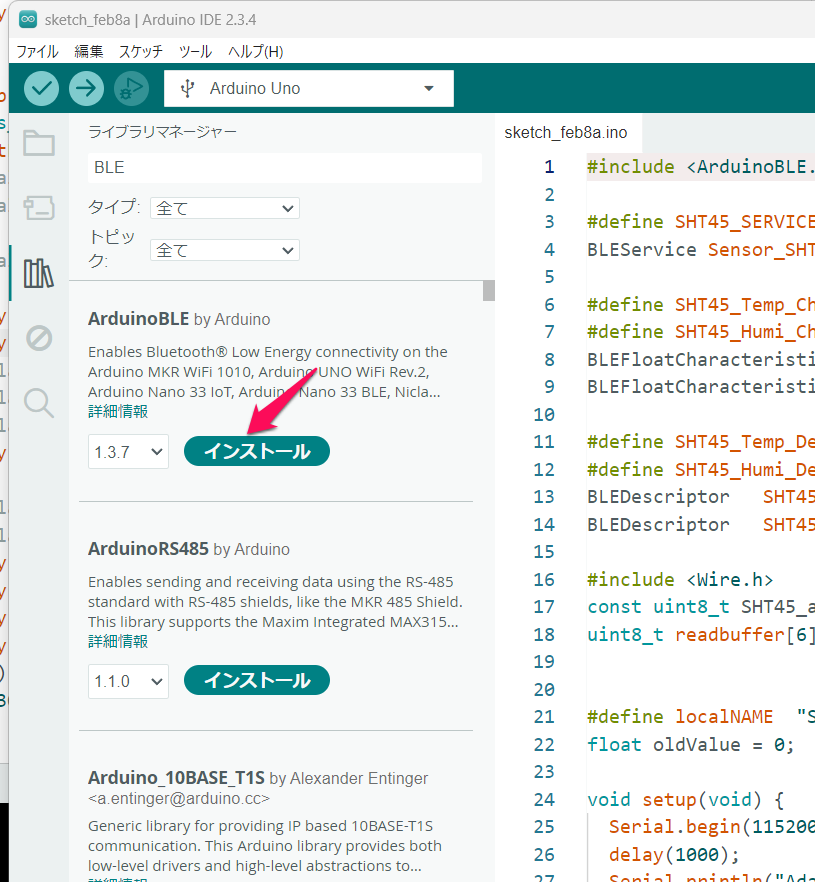Open the Boards Manager sidebar icon
This screenshot has width=815, height=882.
39,207
